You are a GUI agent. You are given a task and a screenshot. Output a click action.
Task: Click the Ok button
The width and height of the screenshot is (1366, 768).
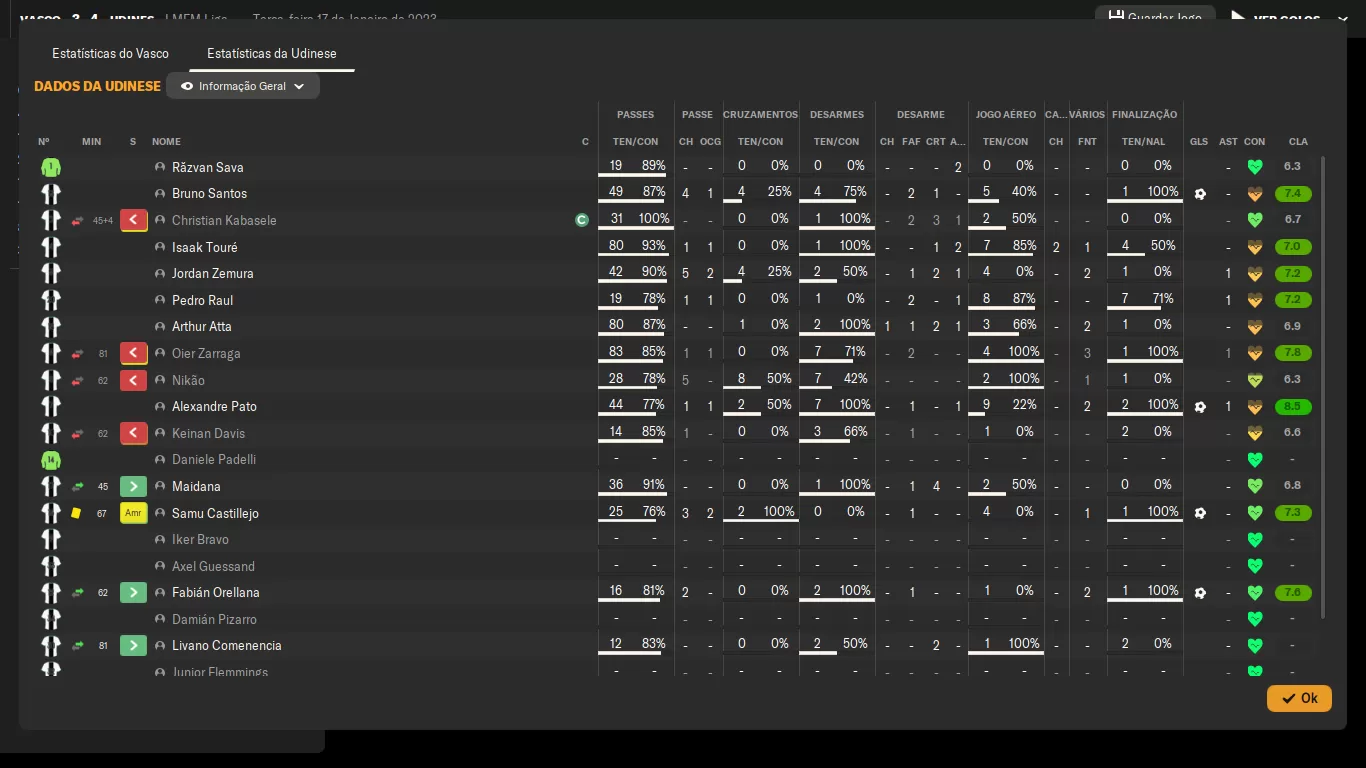pos(1299,698)
